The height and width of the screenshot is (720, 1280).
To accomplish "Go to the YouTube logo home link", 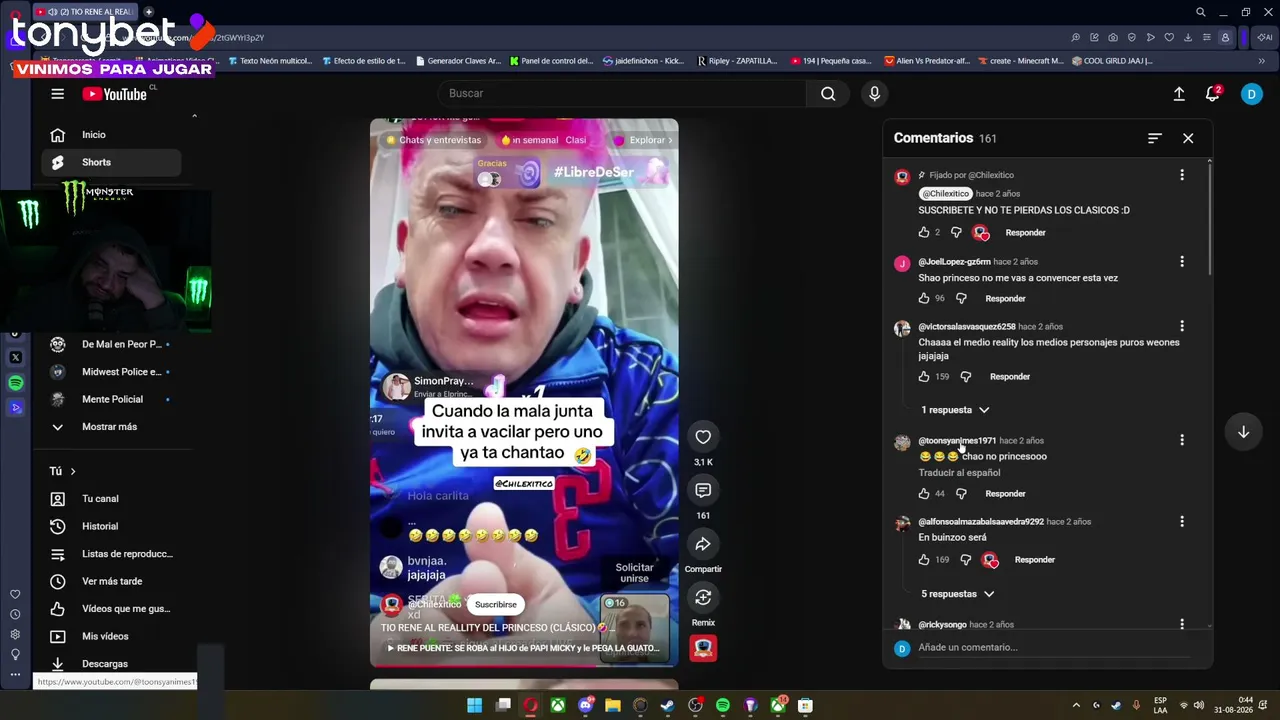I will pyautogui.click(x=115, y=94).
